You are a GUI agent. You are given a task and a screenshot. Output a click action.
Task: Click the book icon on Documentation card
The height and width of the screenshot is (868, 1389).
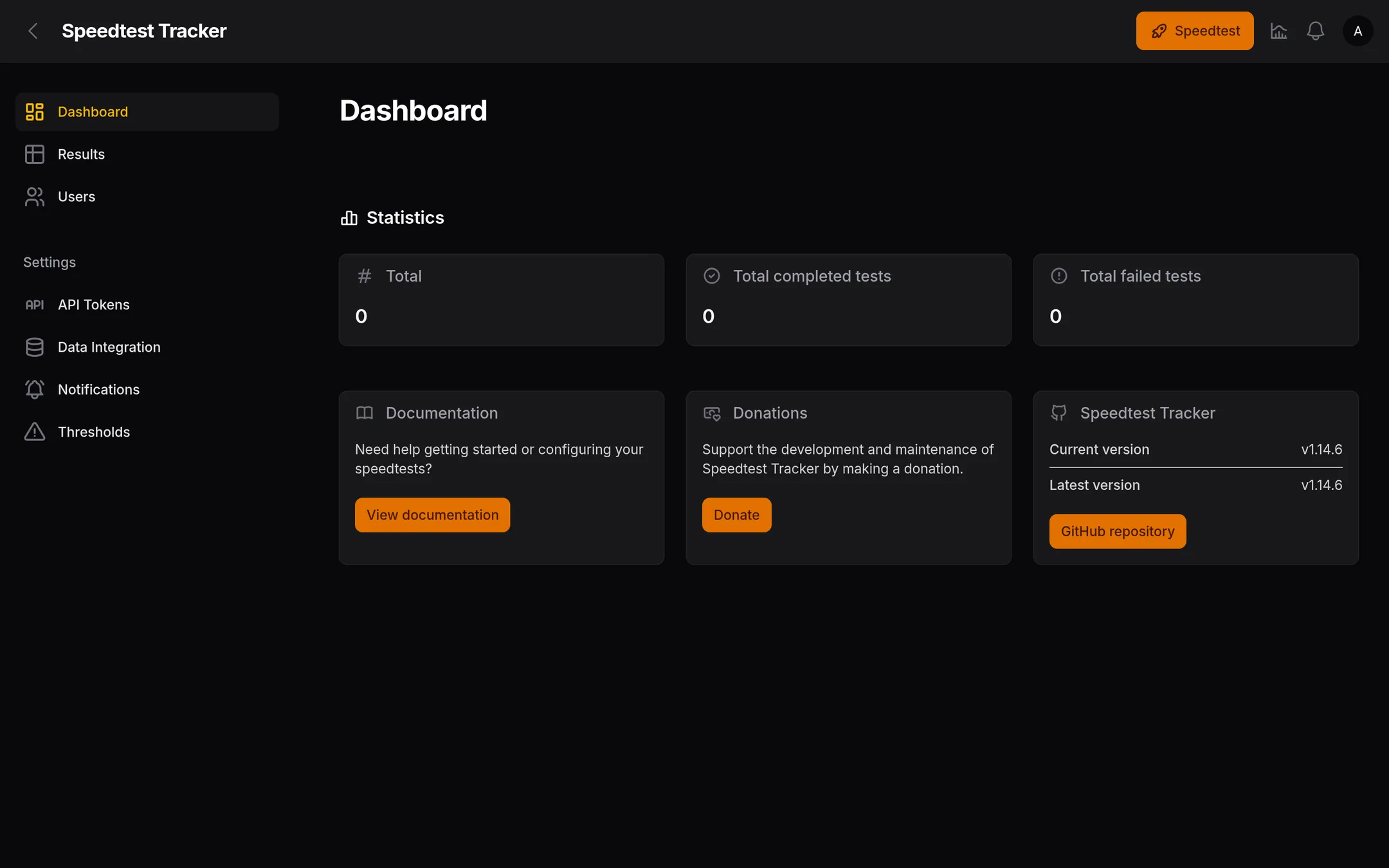point(365,413)
